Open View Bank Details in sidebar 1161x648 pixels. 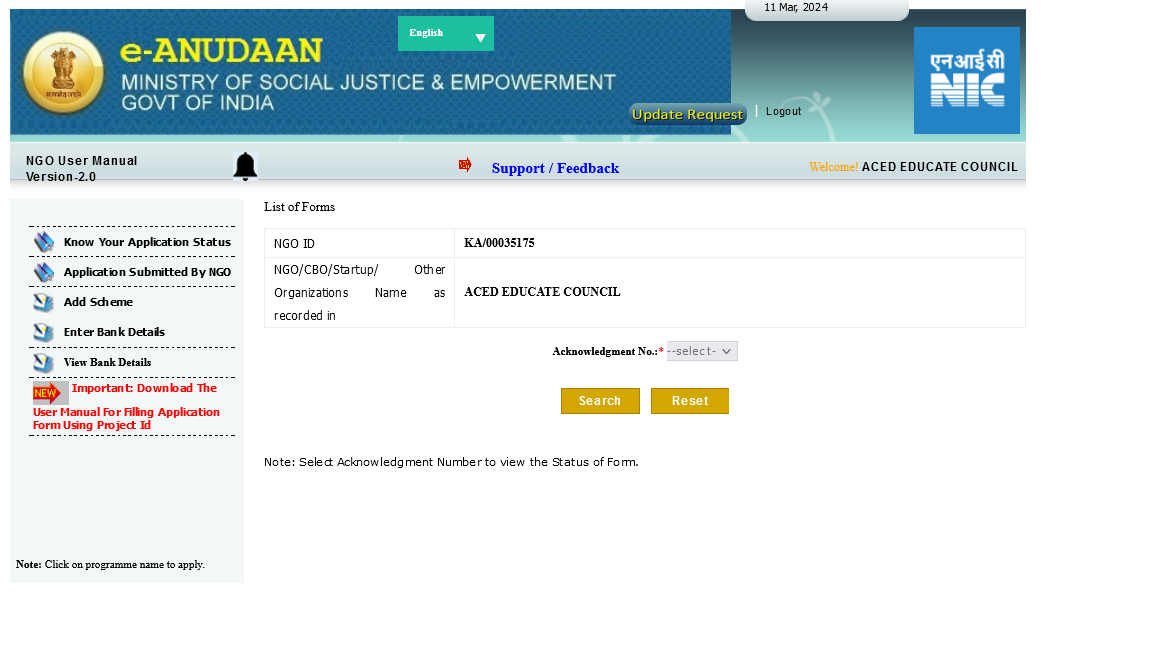coord(107,363)
